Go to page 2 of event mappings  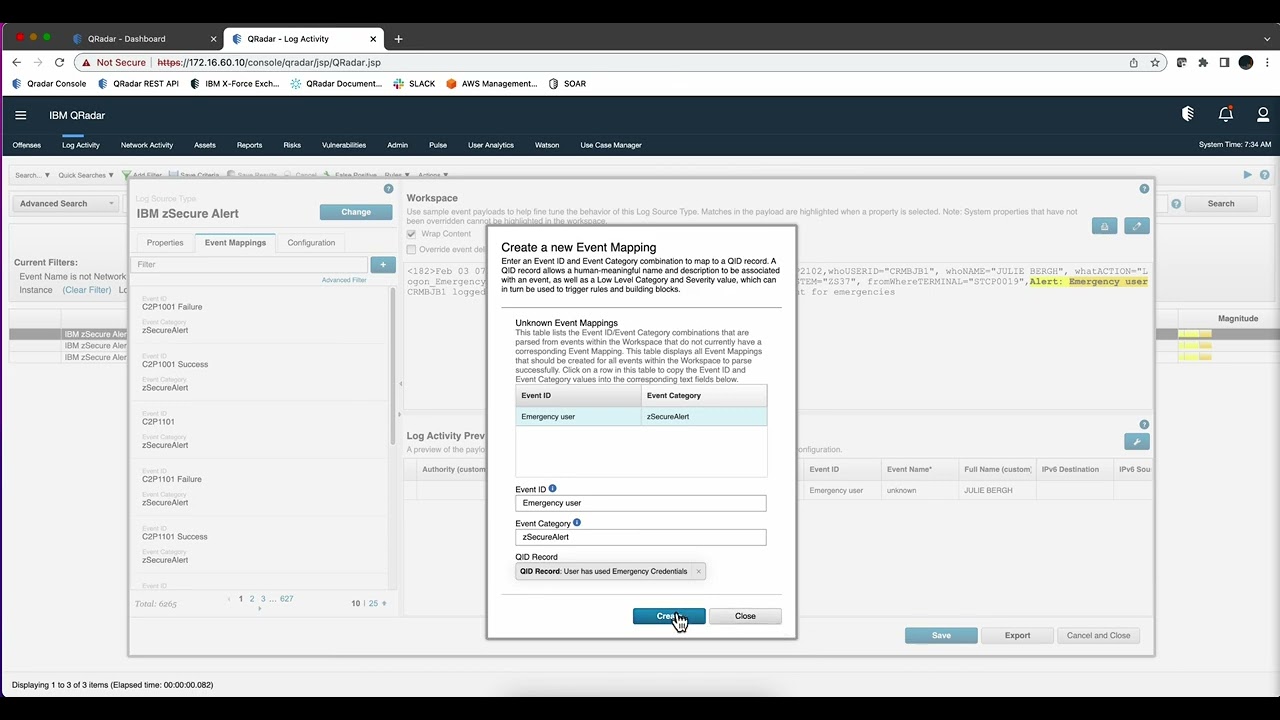(x=251, y=599)
